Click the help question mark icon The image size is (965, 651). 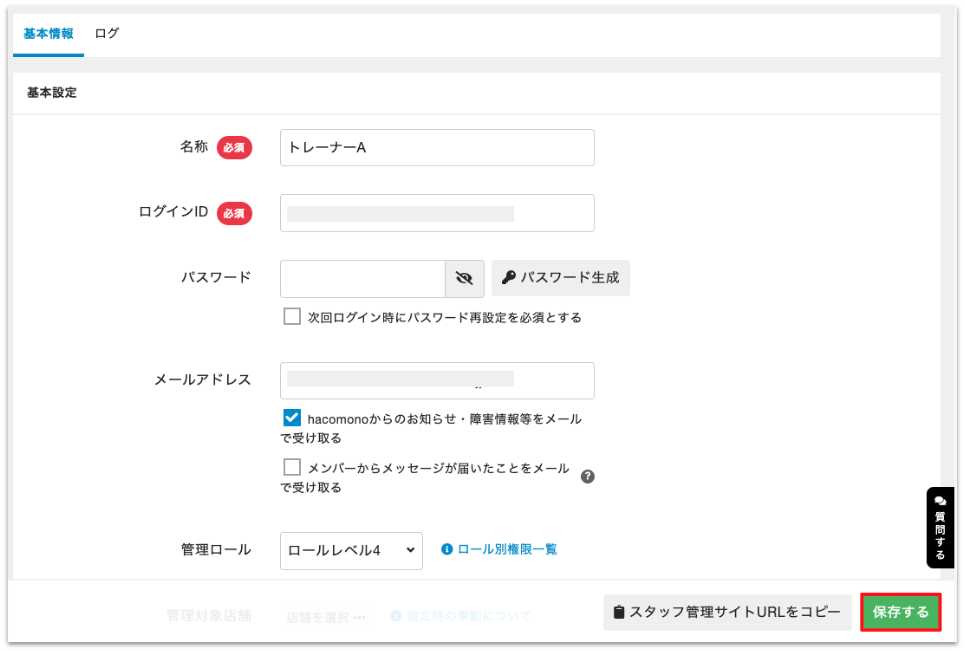(588, 476)
